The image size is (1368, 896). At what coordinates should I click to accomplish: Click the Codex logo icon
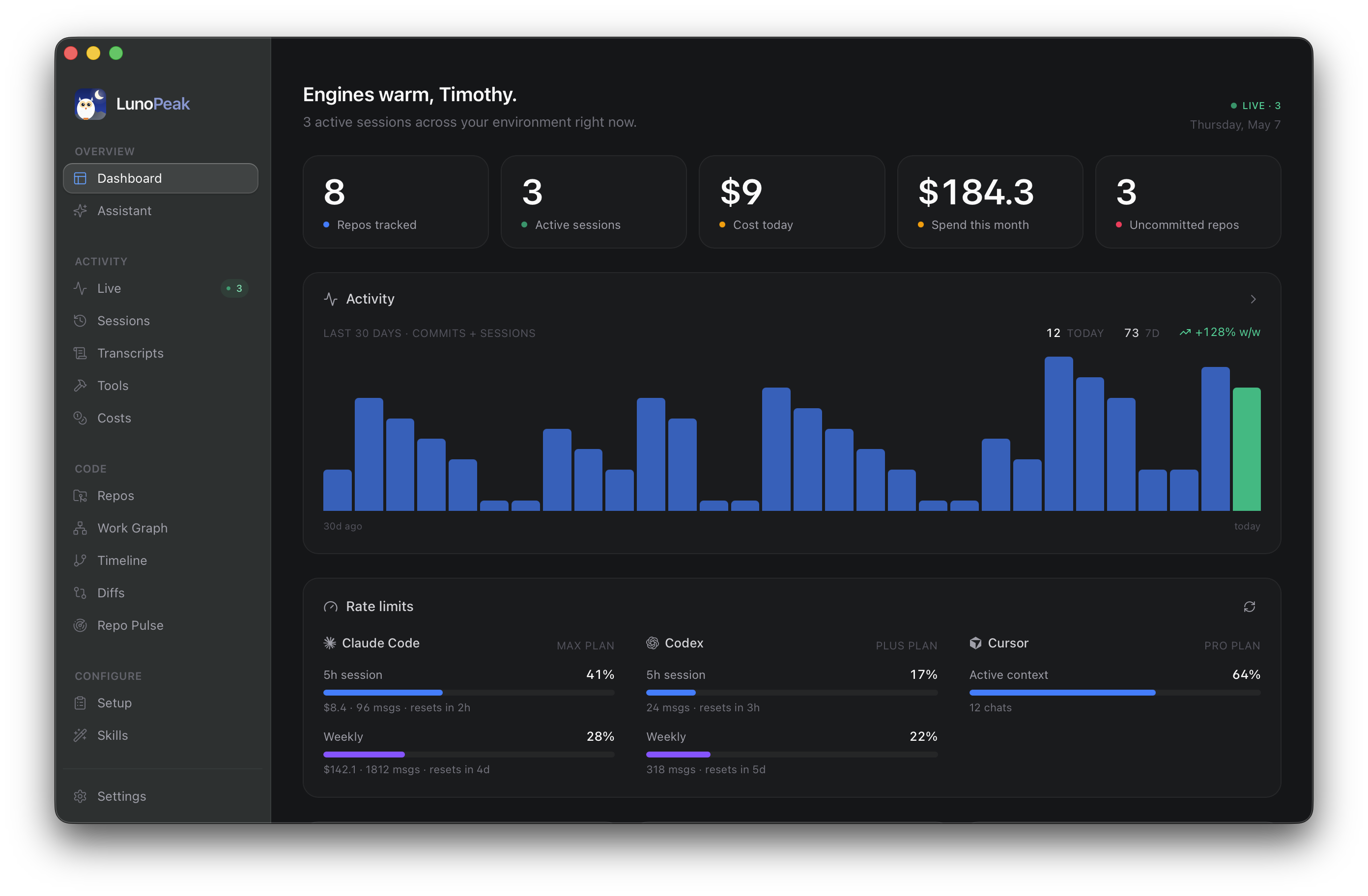[x=653, y=643]
